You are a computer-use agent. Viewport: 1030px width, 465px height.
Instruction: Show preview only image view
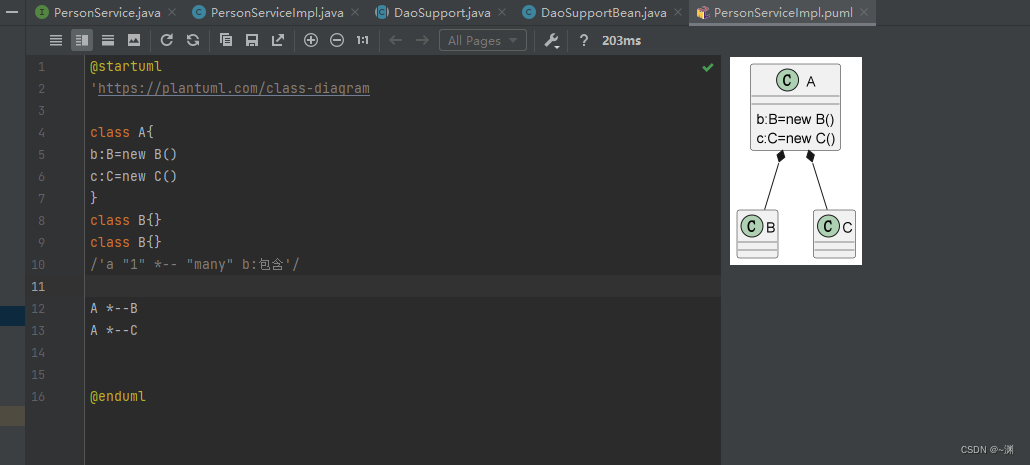[134, 41]
